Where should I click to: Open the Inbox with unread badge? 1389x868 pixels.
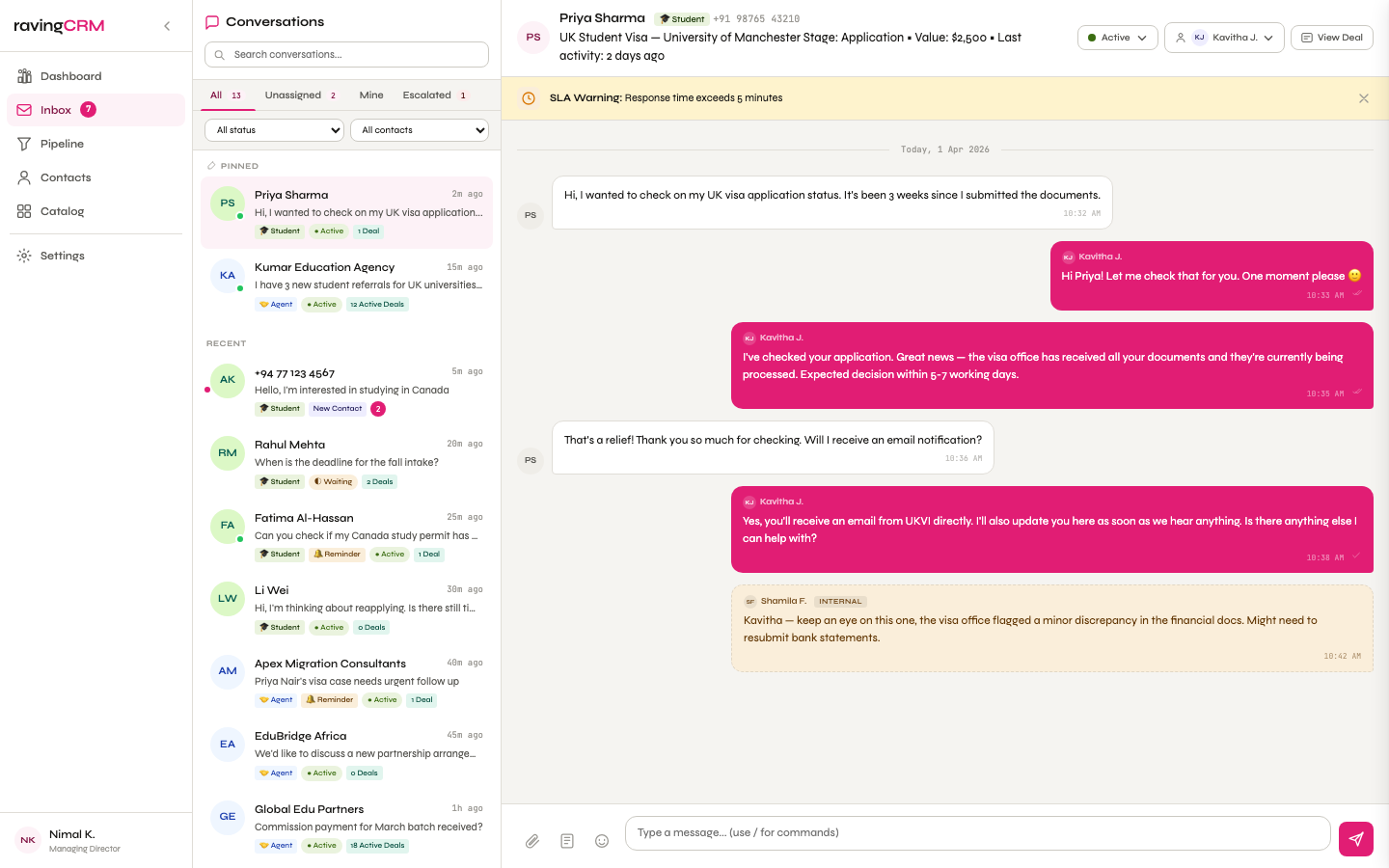(56, 110)
